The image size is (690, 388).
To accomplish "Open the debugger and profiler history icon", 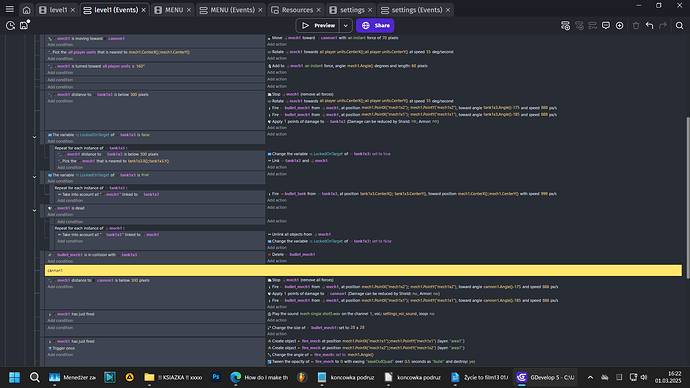I will point(10,26).
